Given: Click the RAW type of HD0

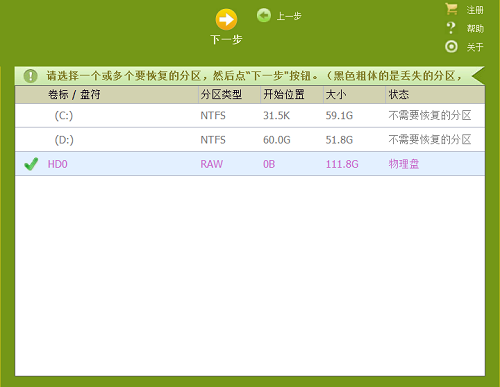Looking at the screenshot, I should pos(212,164).
